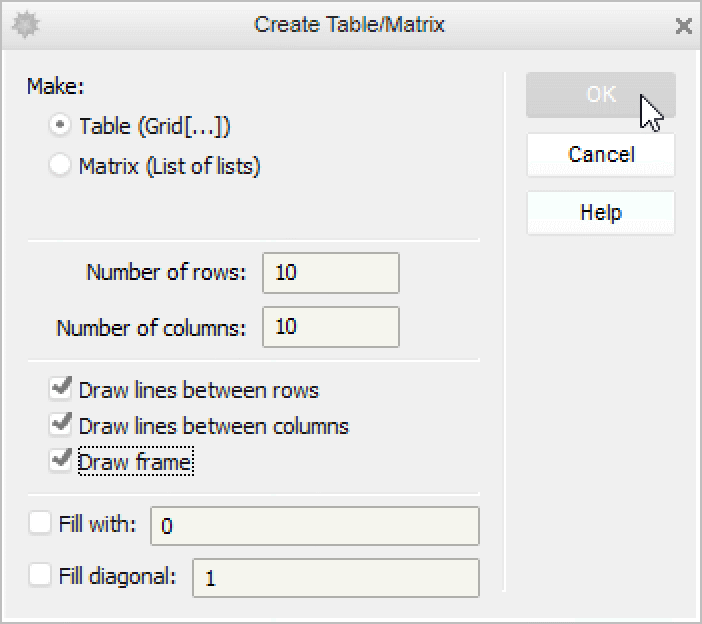
Task: Click the "Number of rows:" label
Action: point(165,272)
